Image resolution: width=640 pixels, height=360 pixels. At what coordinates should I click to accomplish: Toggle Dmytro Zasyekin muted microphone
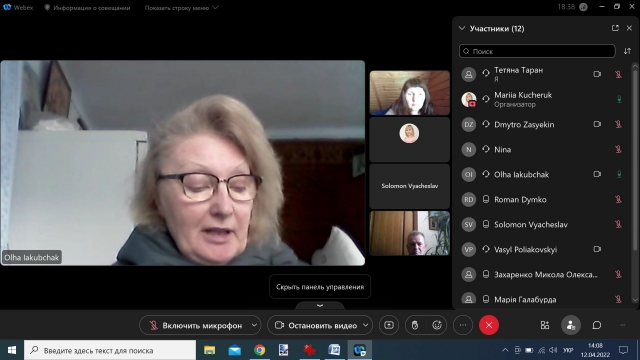[618, 124]
